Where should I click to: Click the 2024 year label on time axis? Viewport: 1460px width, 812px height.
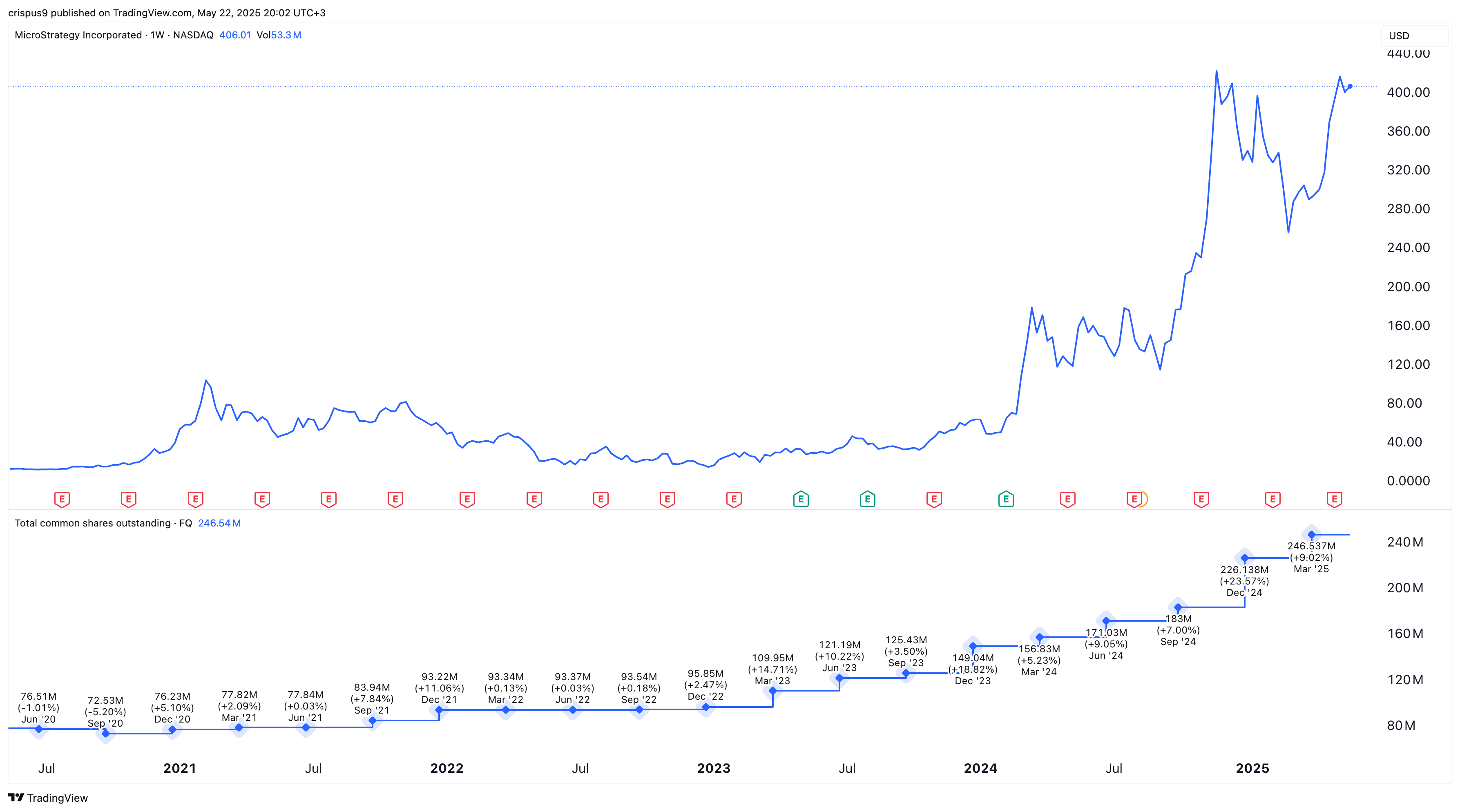pyautogui.click(x=980, y=768)
